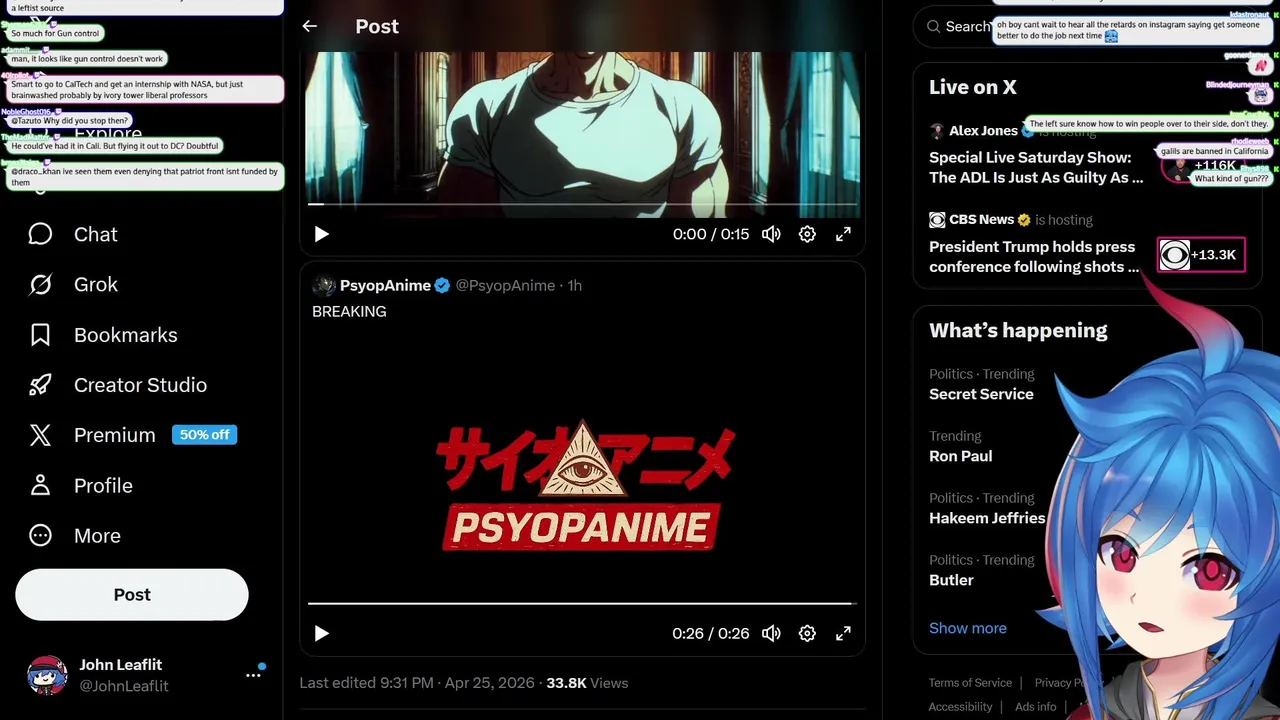Click the Grok logo icon
1280x720 pixels.
40,284
